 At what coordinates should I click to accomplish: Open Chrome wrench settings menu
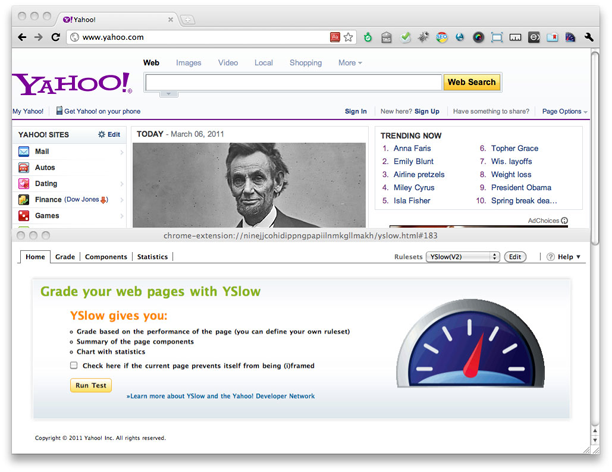click(589, 37)
